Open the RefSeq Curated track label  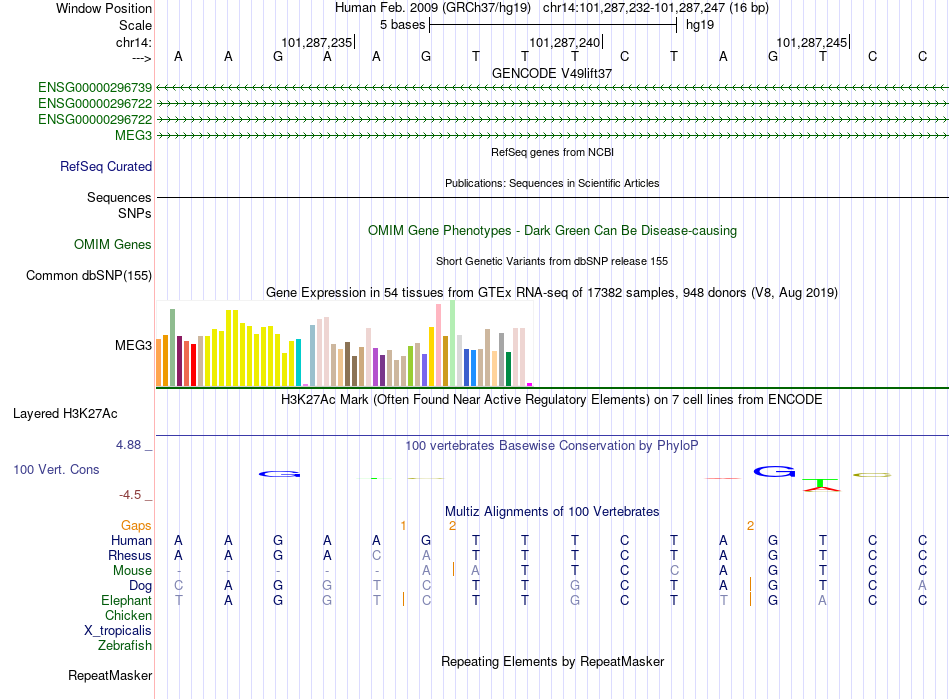click(106, 167)
